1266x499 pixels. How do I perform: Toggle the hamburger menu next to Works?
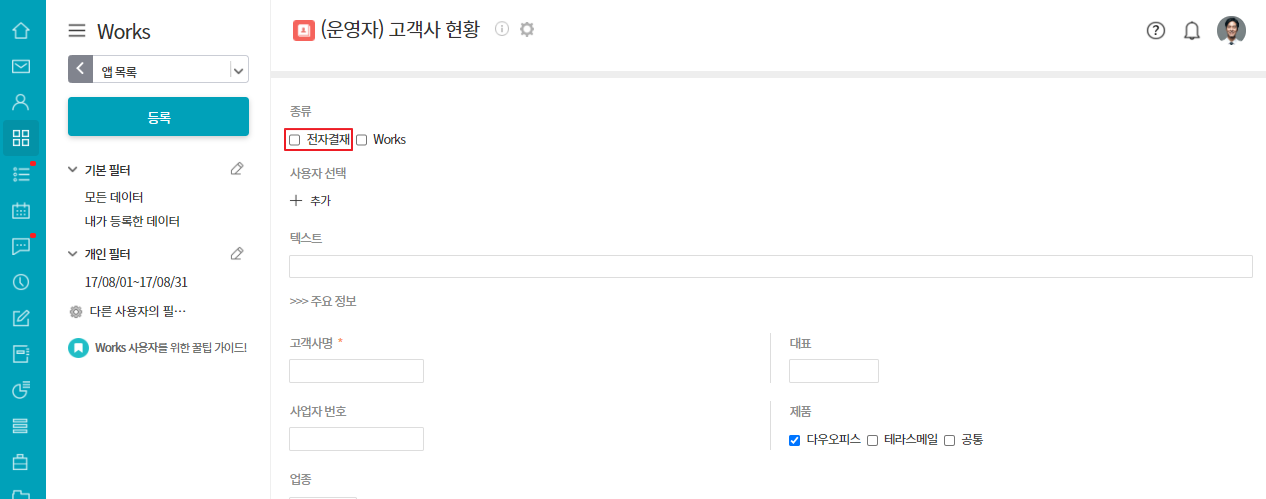(77, 31)
